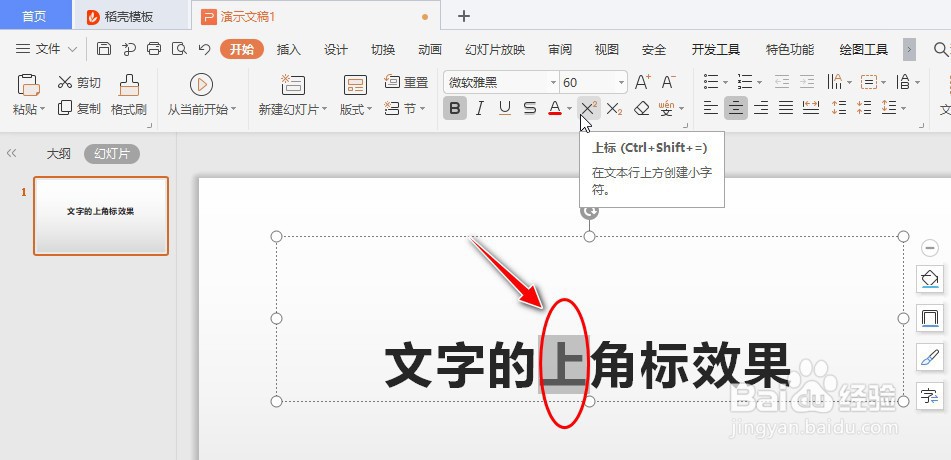Open the line spacing dropdown arrow
The width and height of the screenshot is (951, 460).
coord(904,109)
